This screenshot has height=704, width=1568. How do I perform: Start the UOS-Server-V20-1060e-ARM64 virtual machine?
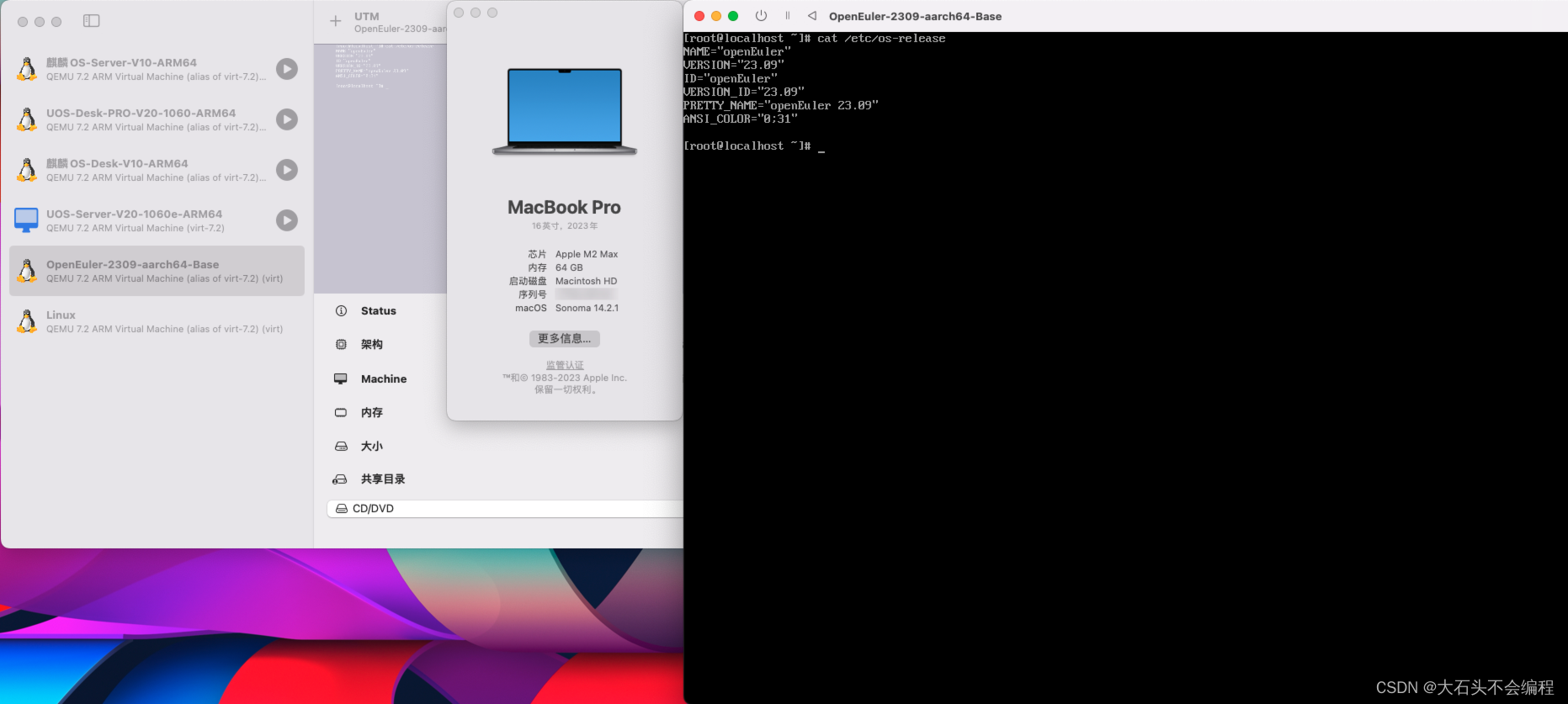pos(287,220)
